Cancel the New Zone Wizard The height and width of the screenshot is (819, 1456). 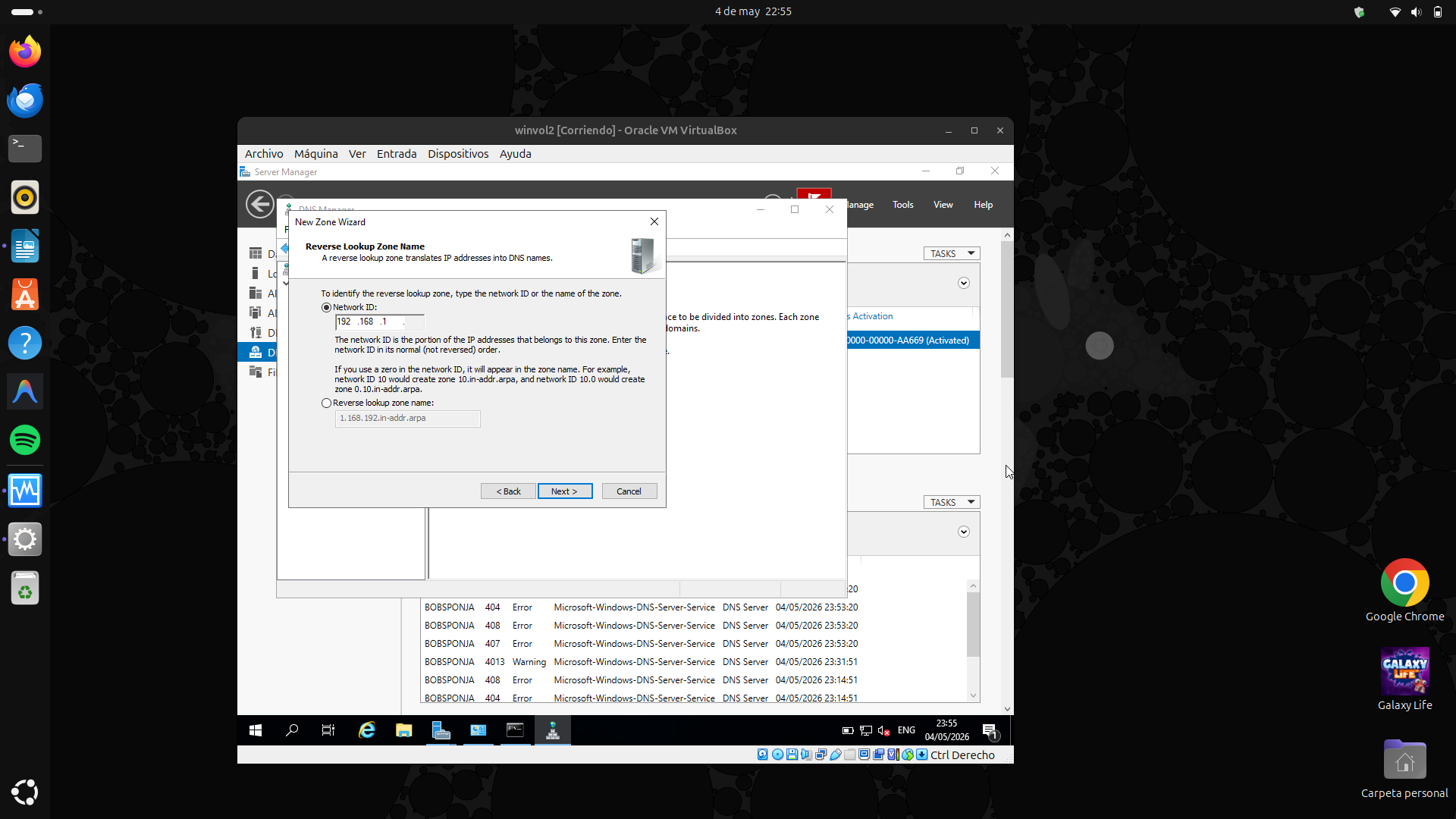click(x=629, y=491)
